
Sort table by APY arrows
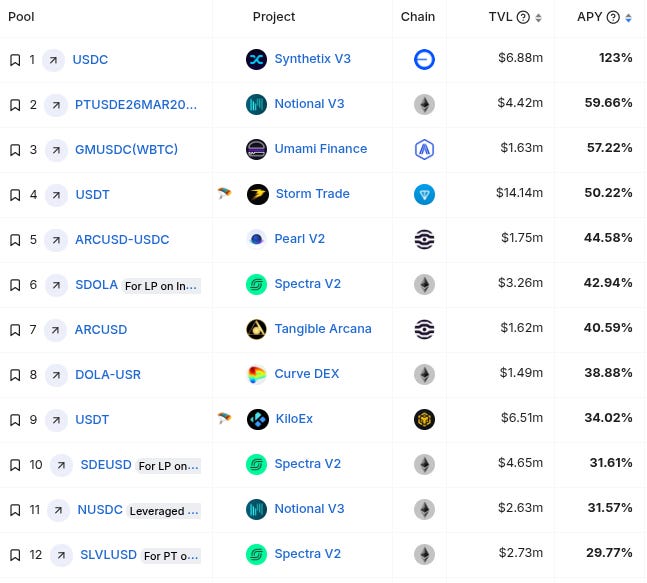[x=628, y=18]
